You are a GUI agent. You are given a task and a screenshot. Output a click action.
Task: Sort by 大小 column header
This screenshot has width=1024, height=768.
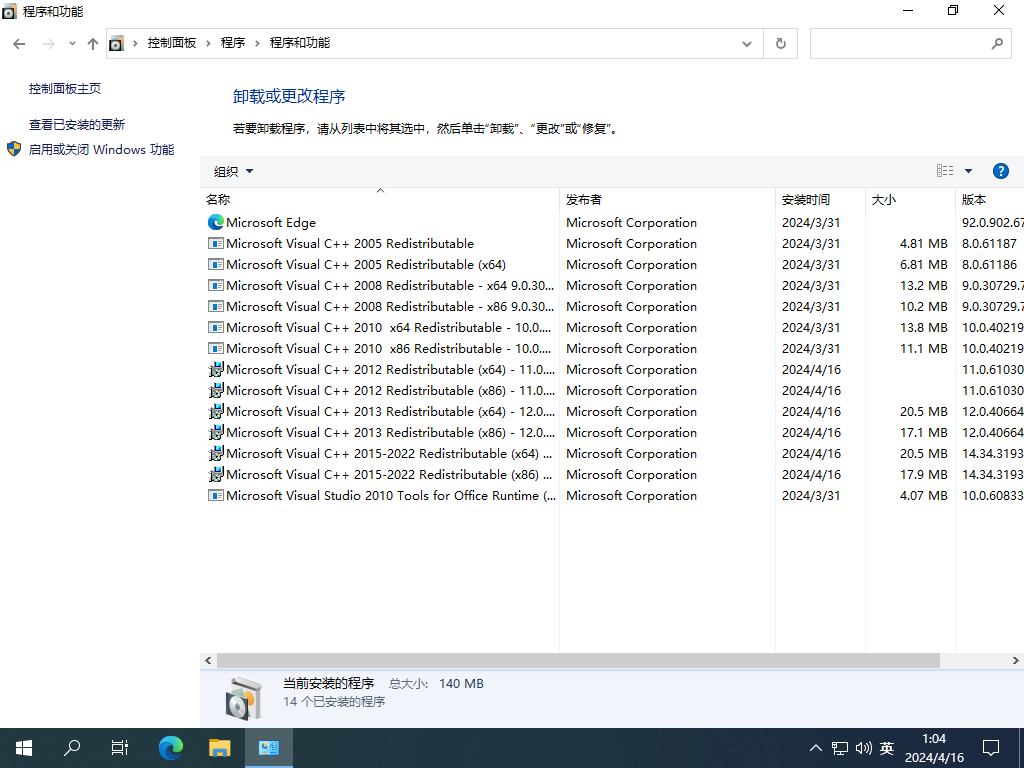pos(910,199)
